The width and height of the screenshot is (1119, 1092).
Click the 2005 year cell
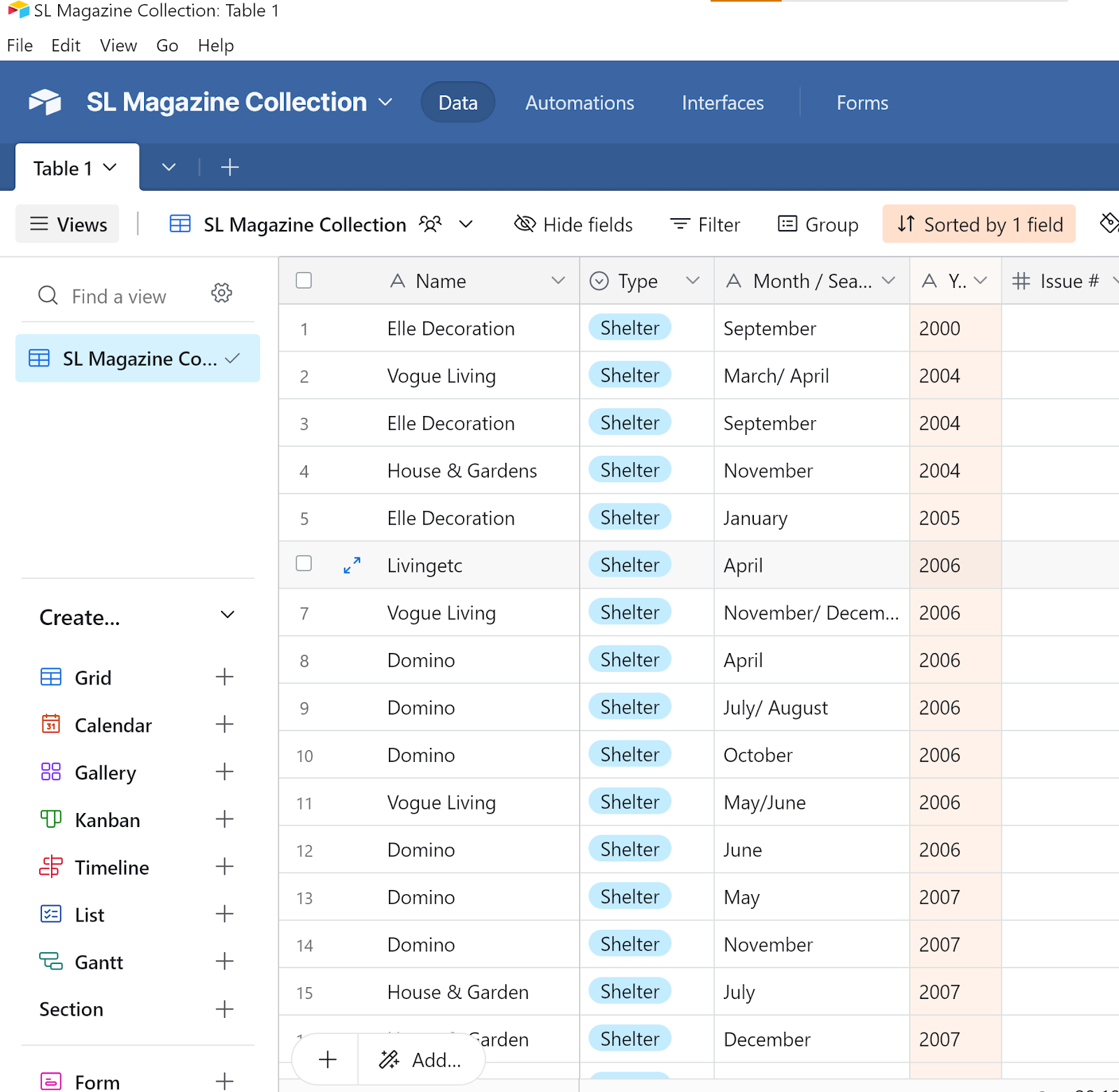955,518
